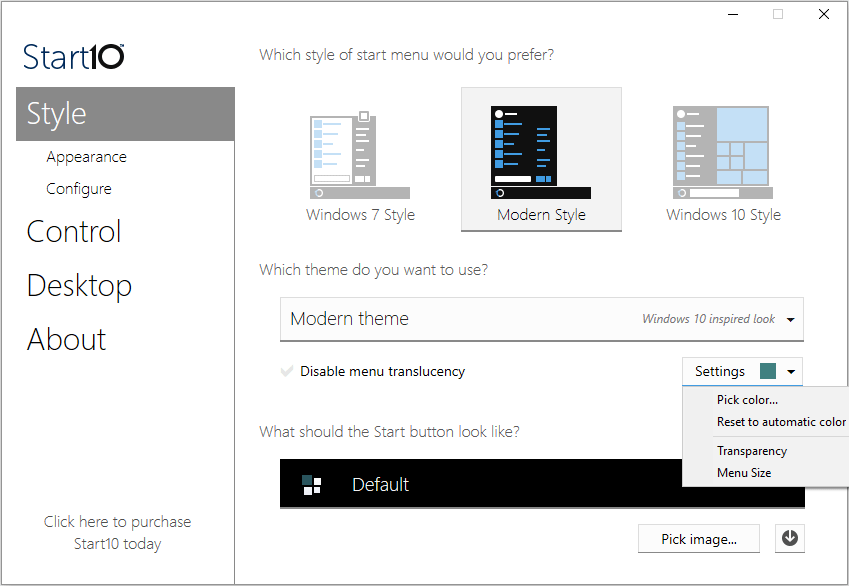Minimize the Start10 window

733,15
